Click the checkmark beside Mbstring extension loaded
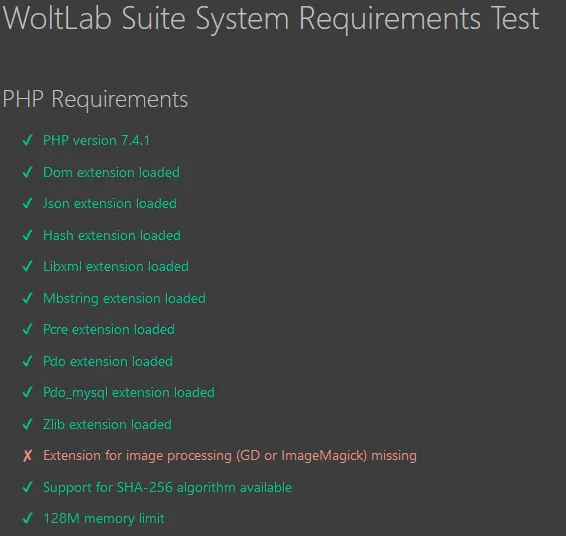Screen dimensions: 566x536 coord(27,298)
